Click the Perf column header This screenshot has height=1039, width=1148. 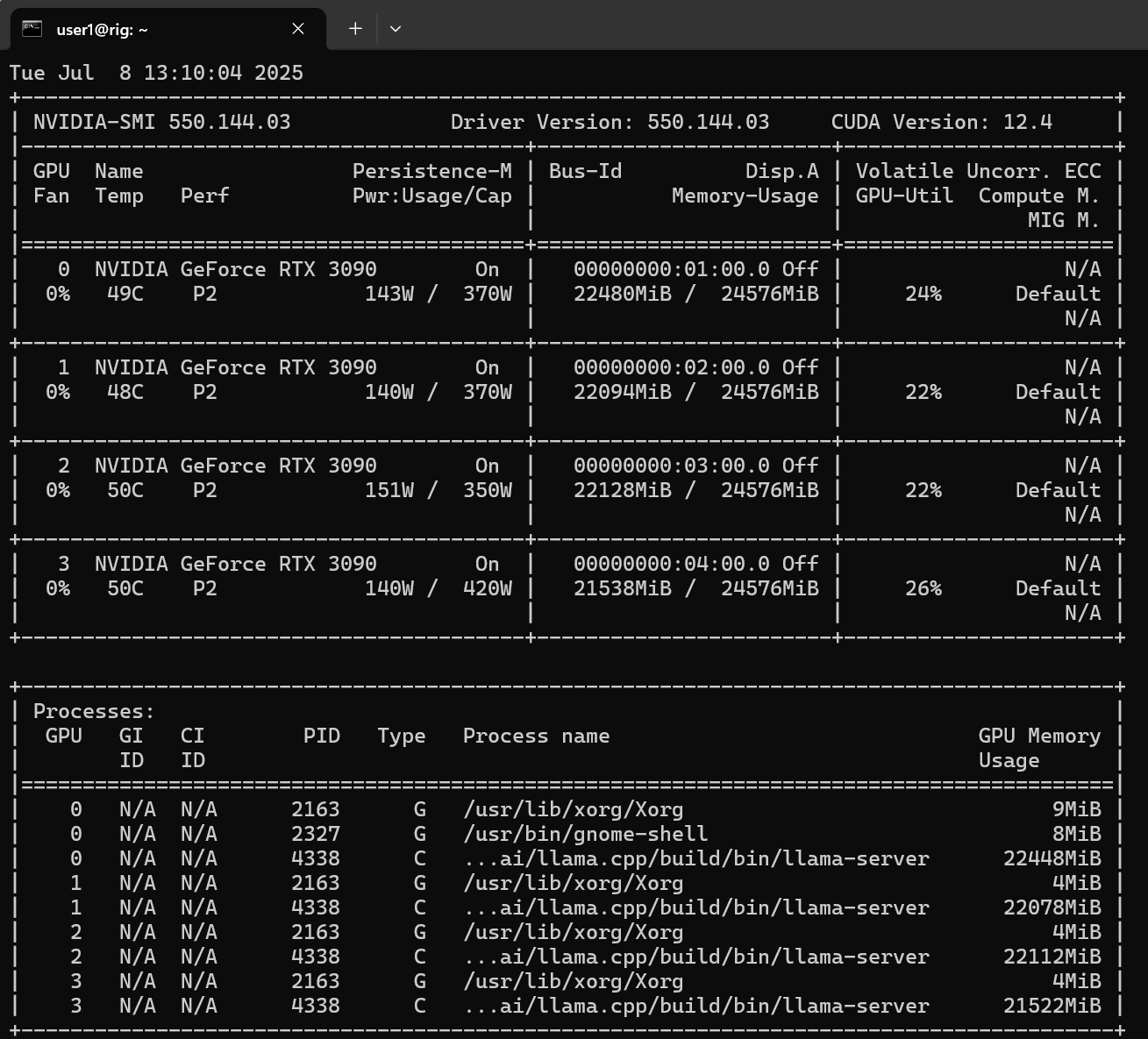(x=205, y=196)
